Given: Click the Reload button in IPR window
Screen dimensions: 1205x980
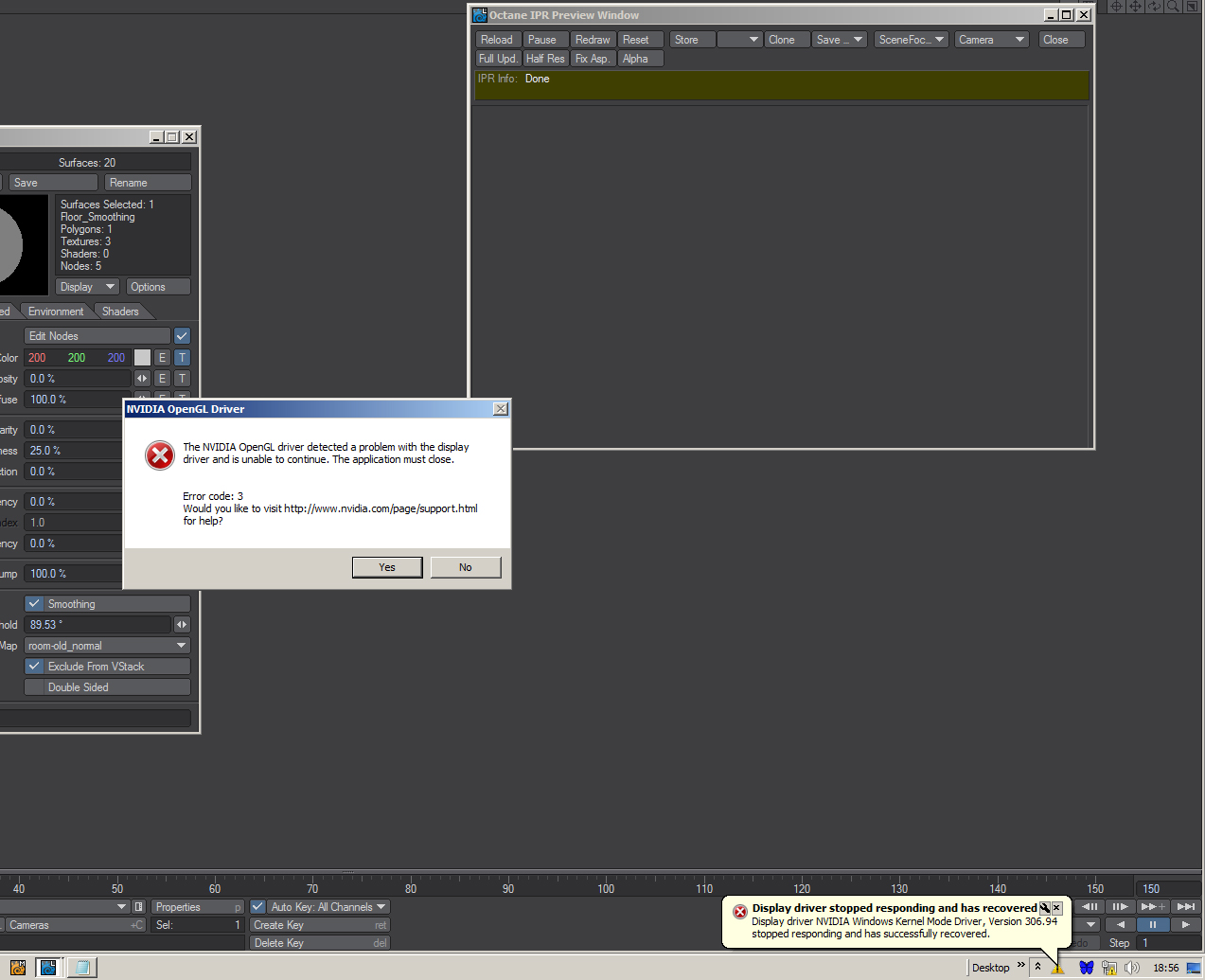Looking at the screenshot, I should (497, 40).
